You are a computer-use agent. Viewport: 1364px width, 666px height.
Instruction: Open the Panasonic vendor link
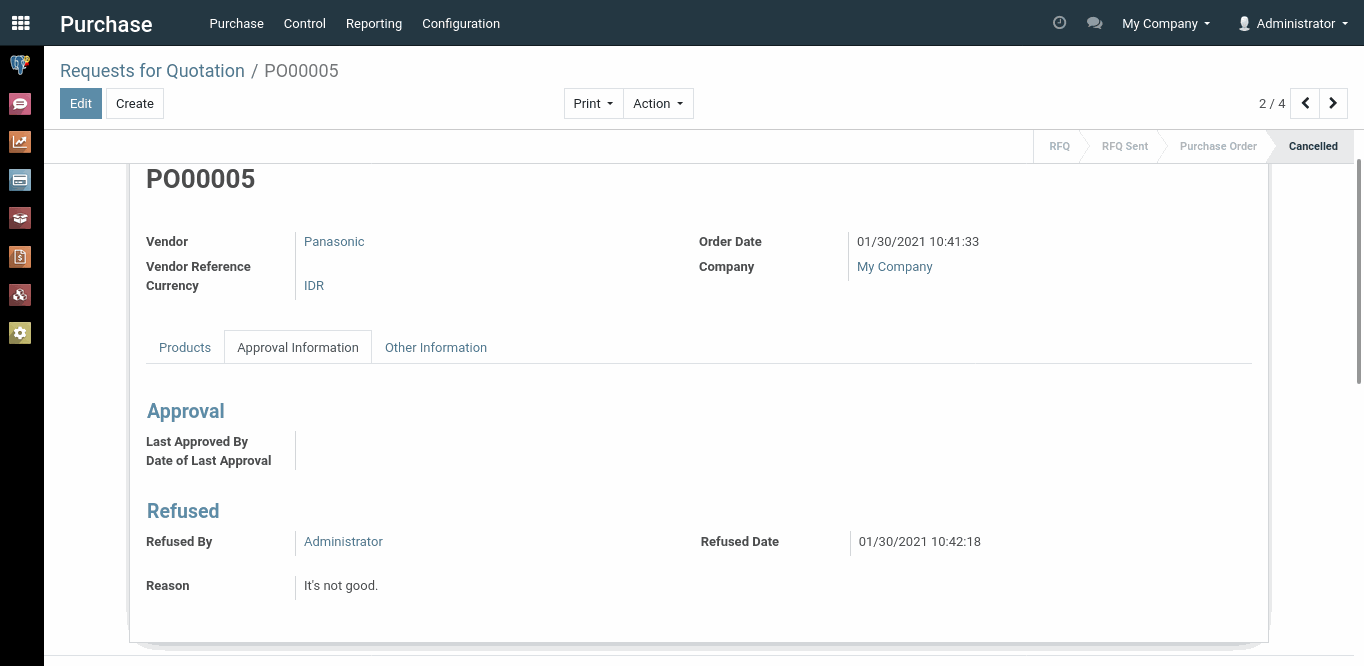point(334,241)
